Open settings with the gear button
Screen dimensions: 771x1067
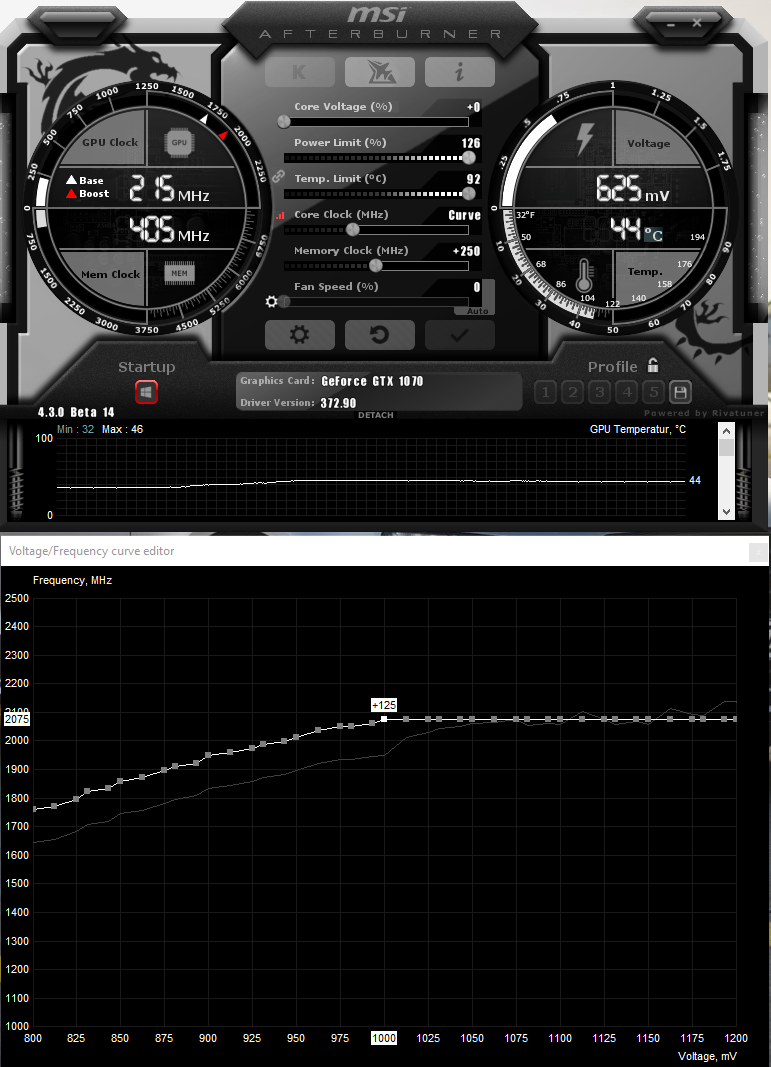pyautogui.click(x=299, y=335)
